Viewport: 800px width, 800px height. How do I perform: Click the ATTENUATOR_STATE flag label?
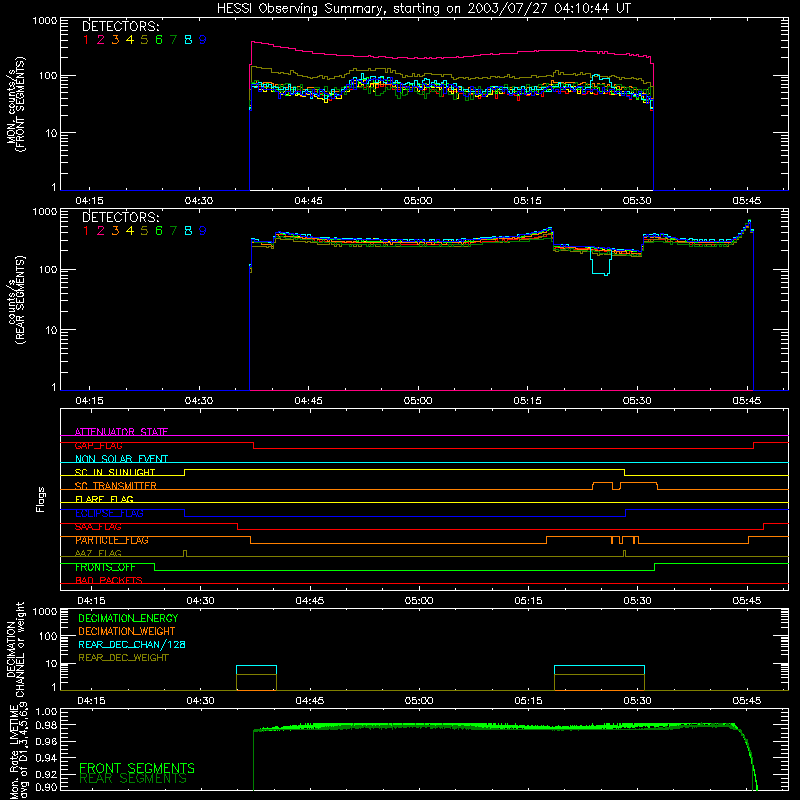coord(121,432)
